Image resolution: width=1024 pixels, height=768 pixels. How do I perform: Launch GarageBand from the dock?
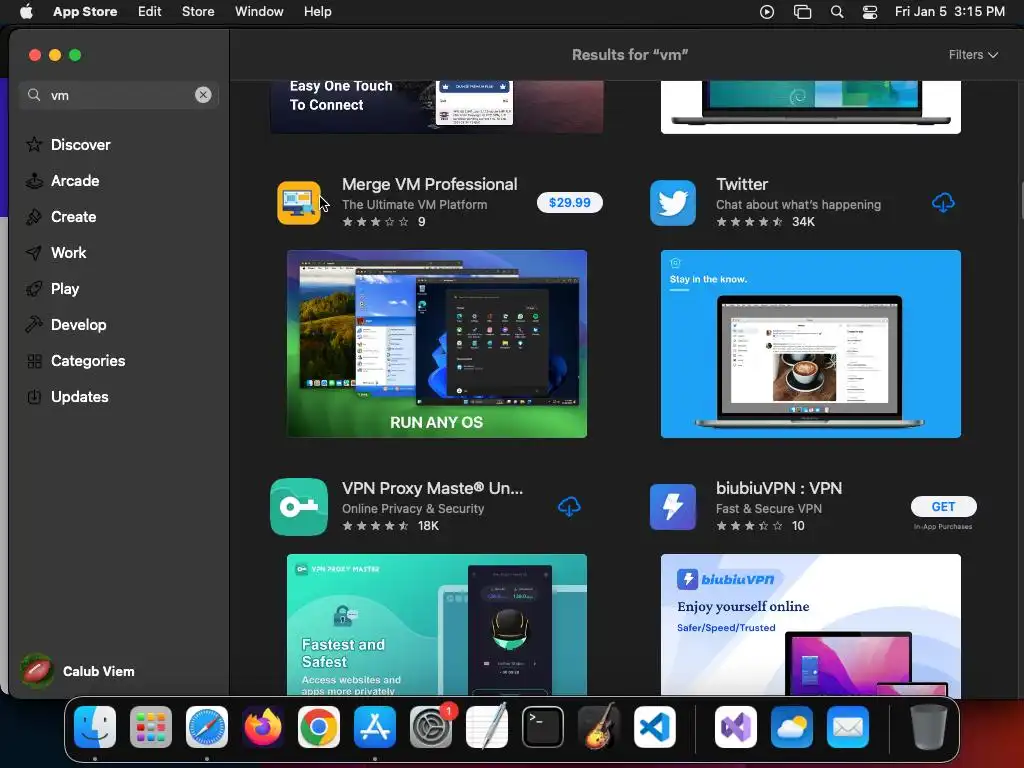(599, 727)
